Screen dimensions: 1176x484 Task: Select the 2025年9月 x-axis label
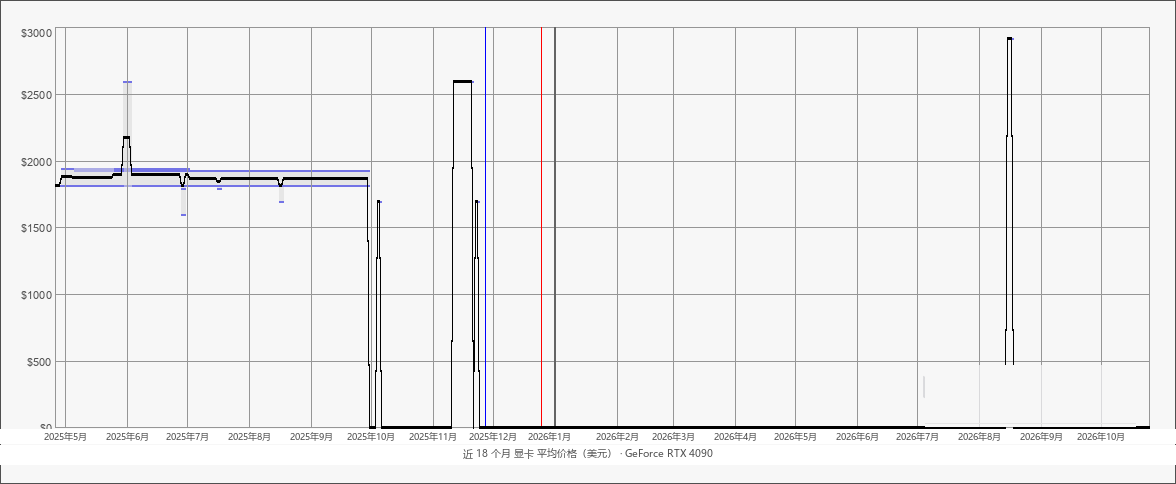[x=311, y=437]
